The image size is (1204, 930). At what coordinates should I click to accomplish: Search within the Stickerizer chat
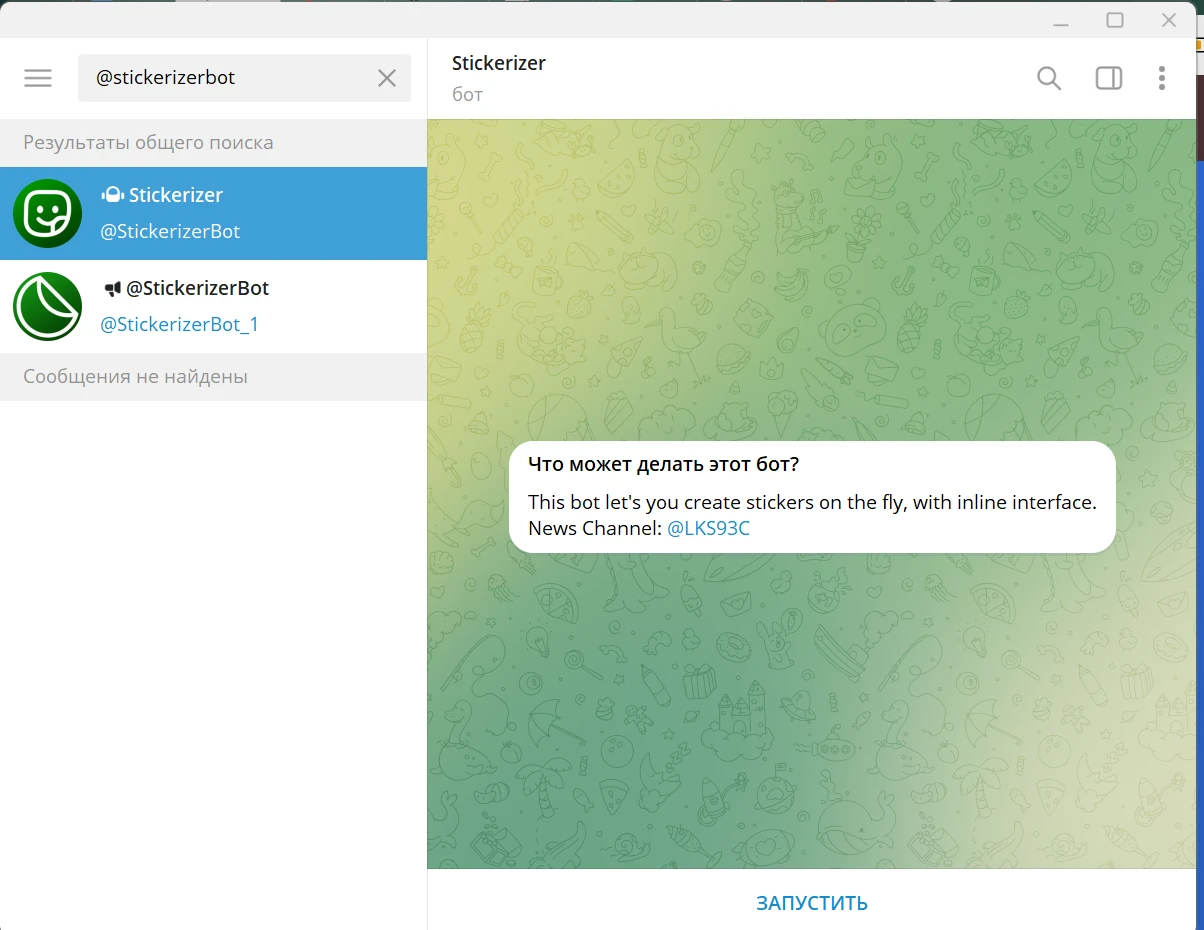(x=1049, y=78)
